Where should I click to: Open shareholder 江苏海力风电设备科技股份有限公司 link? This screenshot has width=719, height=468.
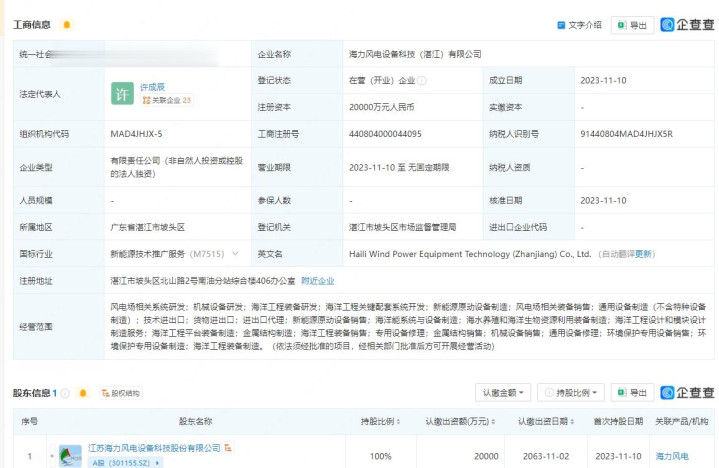click(154, 448)
